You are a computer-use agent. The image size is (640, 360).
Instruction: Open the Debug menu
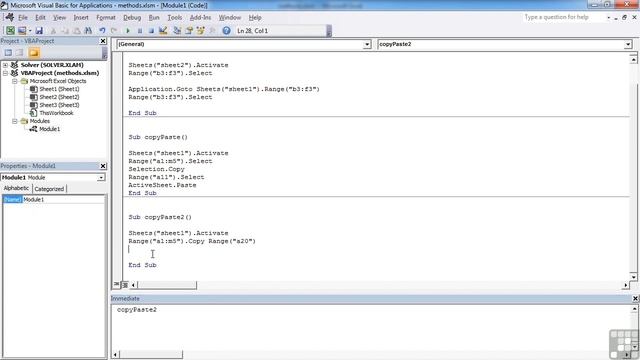pyautogui.click(x=132, y=18)
